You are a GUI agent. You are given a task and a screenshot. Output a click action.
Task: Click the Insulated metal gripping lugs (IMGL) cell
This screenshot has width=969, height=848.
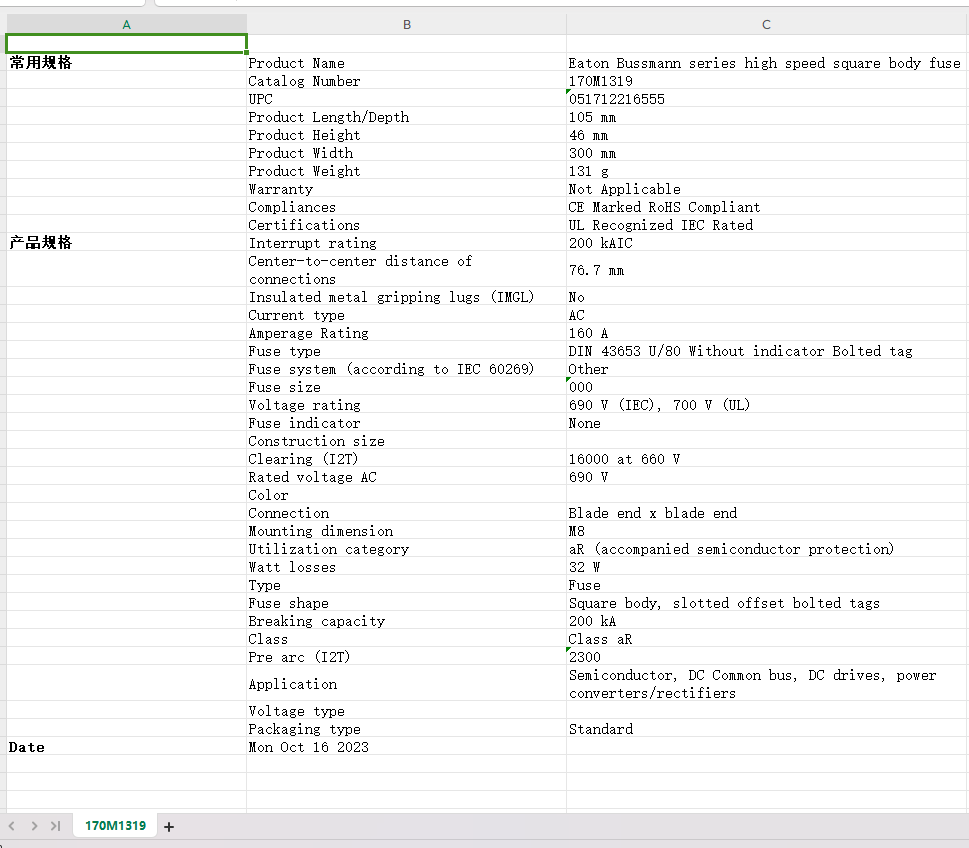point(407,297)
